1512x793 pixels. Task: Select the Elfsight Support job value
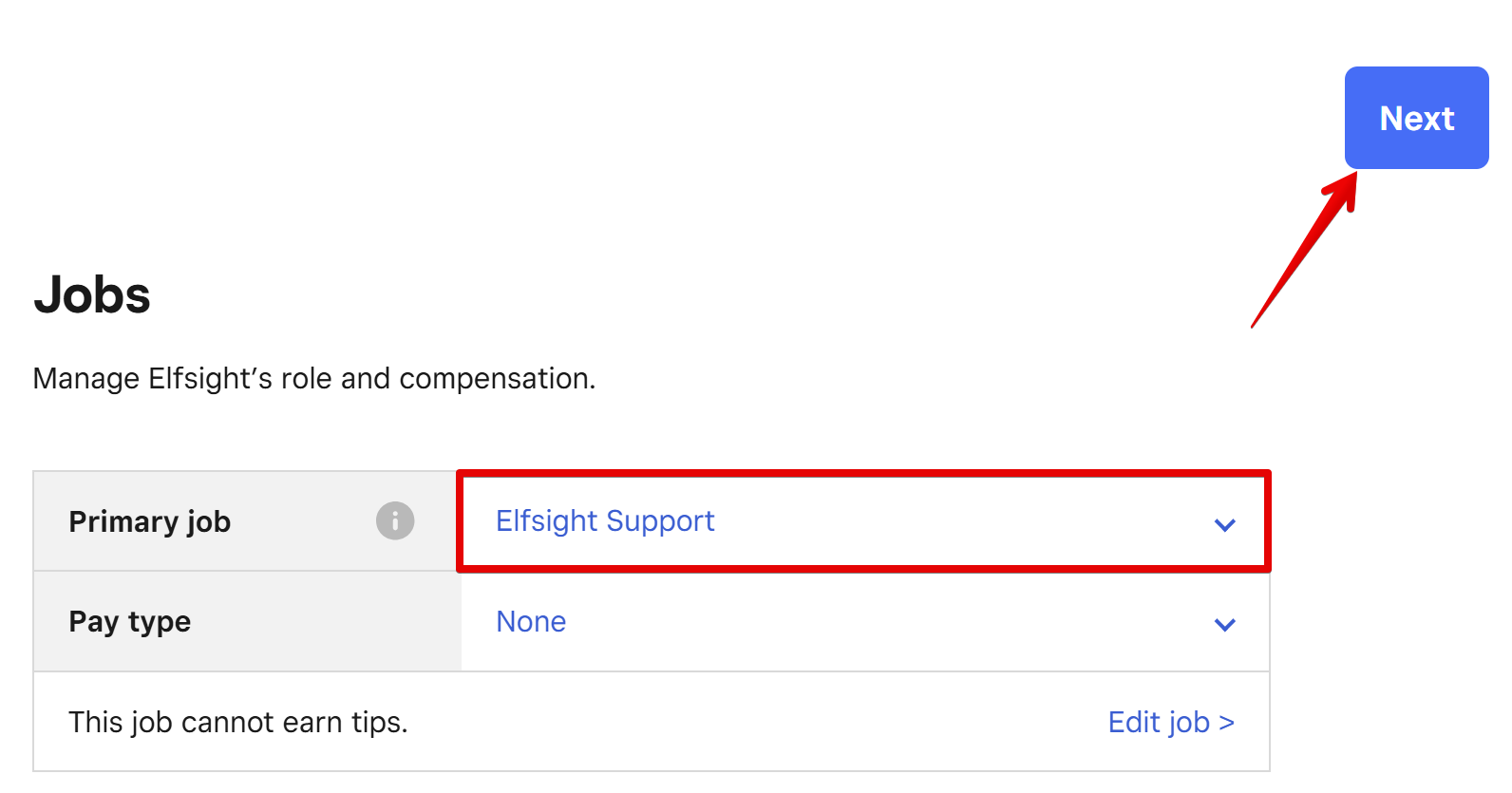(605, 521)
